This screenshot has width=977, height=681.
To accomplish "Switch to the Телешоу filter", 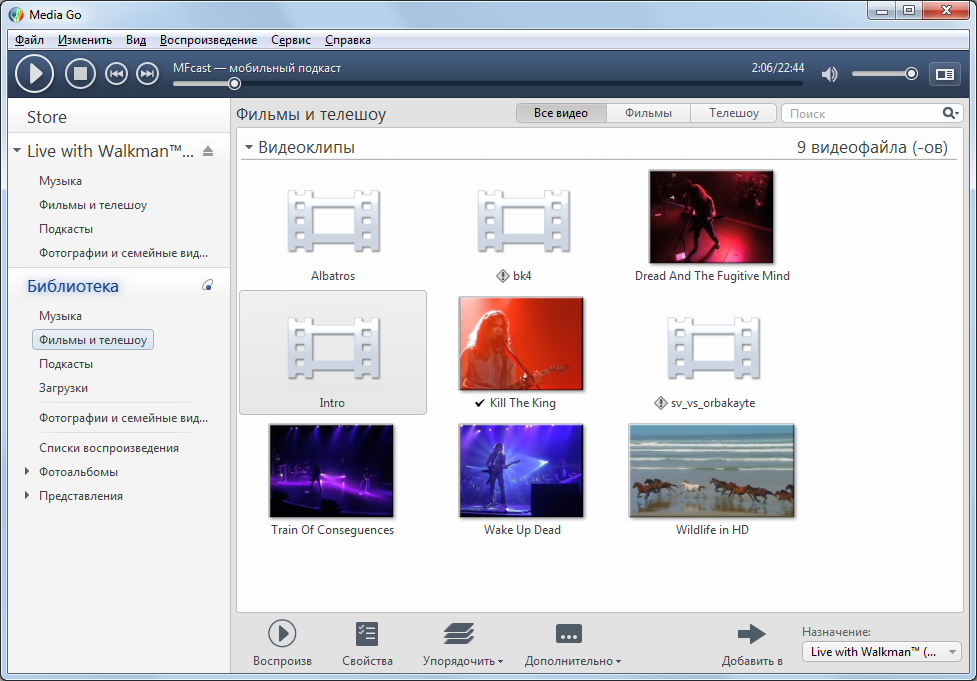I will tap(733, 113).
